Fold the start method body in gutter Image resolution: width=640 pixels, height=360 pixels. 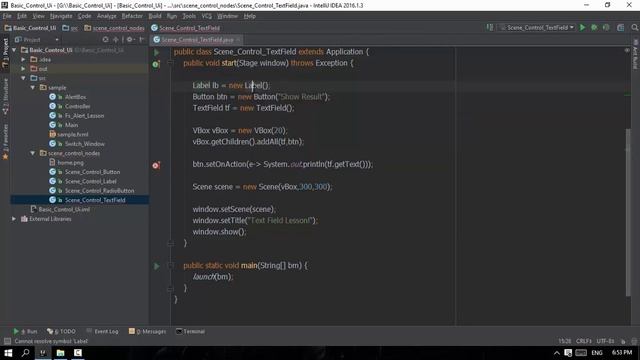pos(171,63)
